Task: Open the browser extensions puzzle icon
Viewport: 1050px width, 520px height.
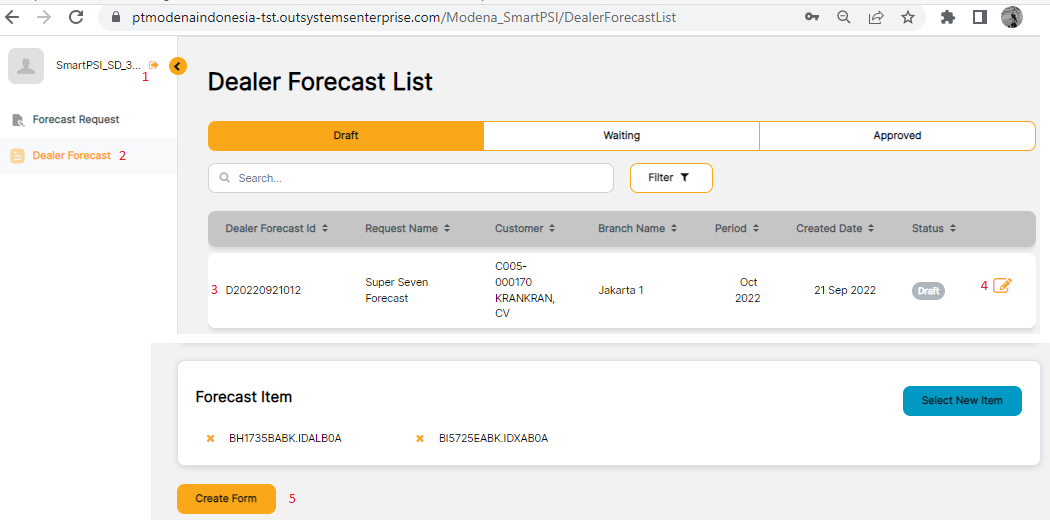Action: coord(948,17)
